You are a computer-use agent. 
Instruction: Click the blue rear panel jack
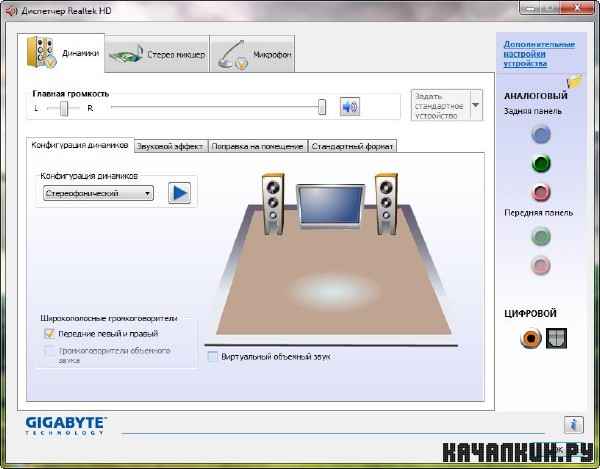(541, 134)
